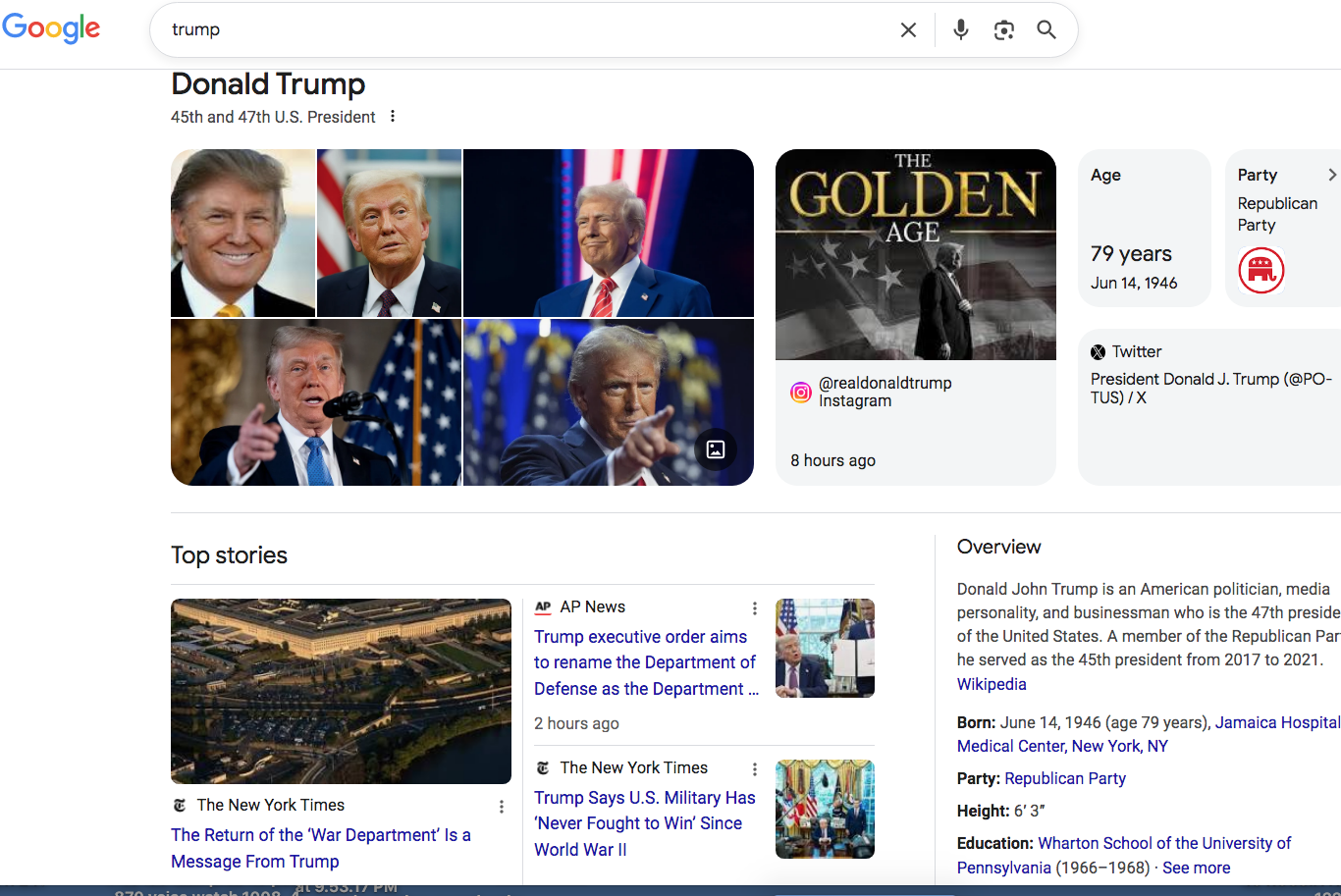Open the 'Never Fought to Win' headline
This screenshot has width=1341, height=896.
pyautogui.click(x=645, y=823)
